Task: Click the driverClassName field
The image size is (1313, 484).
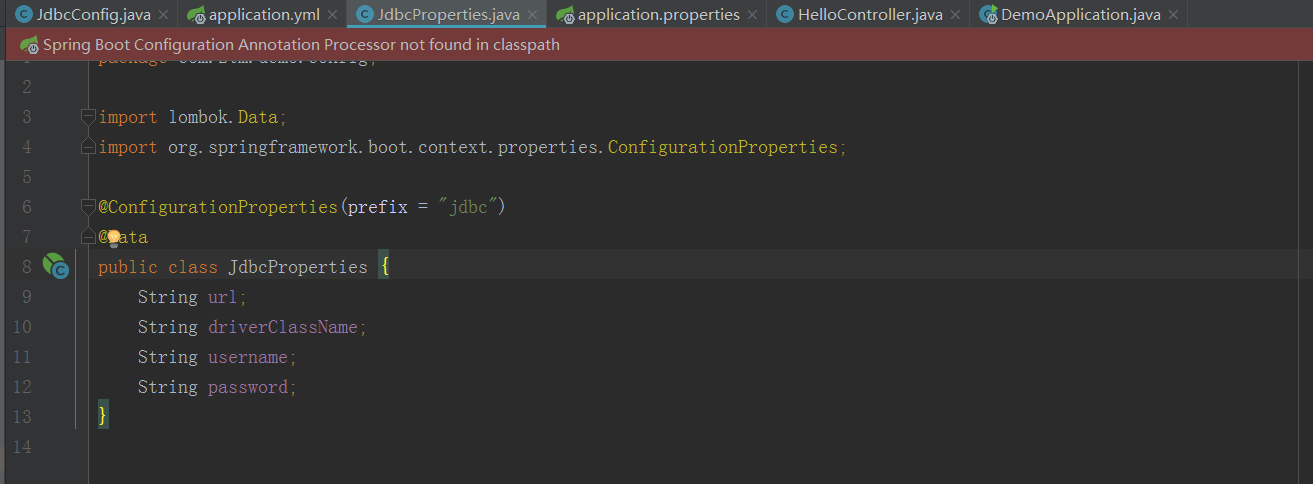Action: click(282, 327)
